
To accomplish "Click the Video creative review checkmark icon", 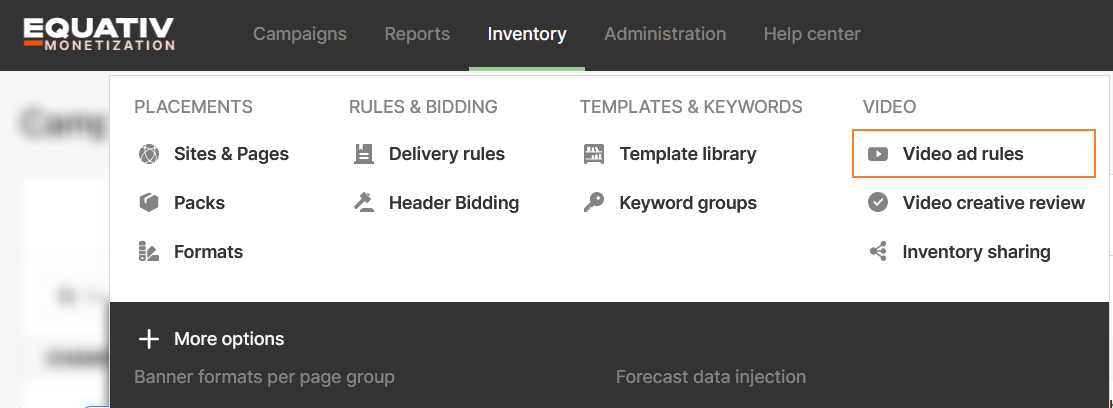I will 878,203.
